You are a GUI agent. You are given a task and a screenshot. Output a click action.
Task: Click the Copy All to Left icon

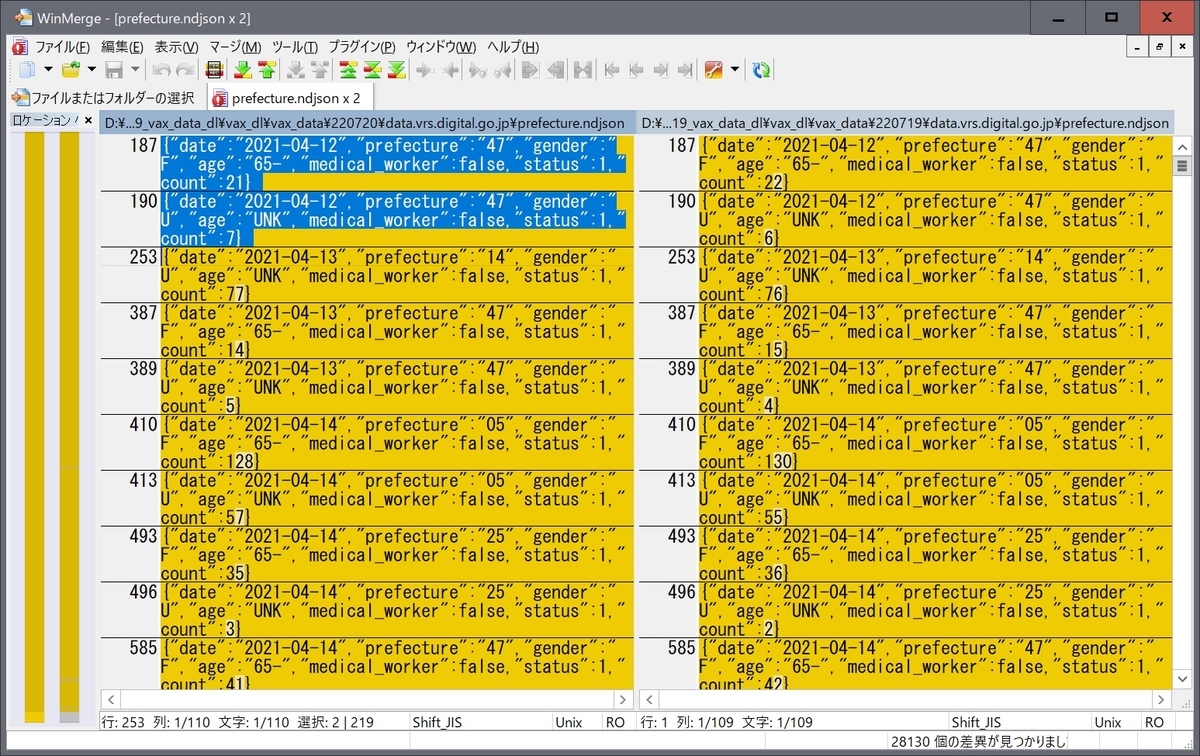(x=555, y=70)
